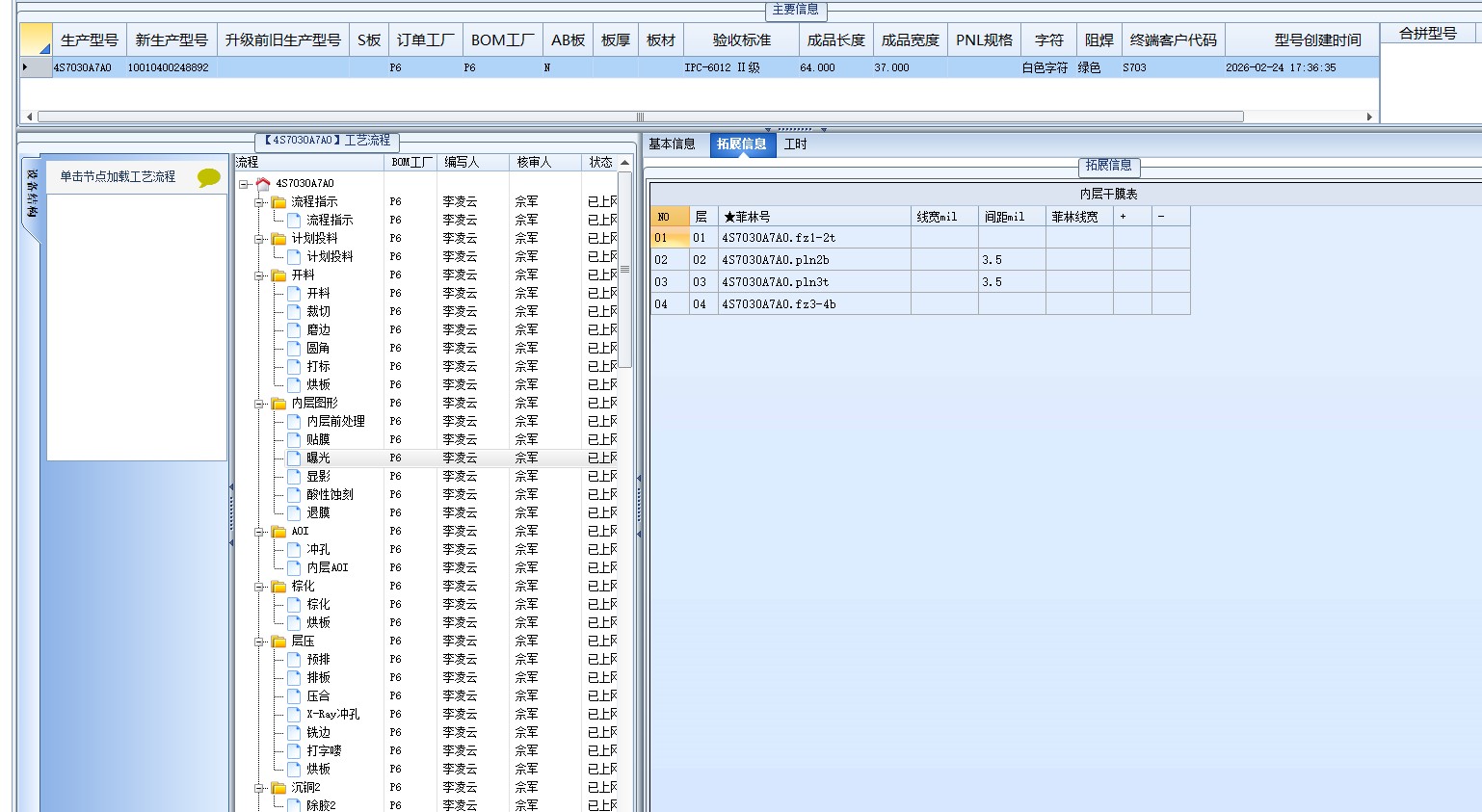The image size is (1482, 812).
Task: Open the 工时 tab
Action: click(796, 144)
